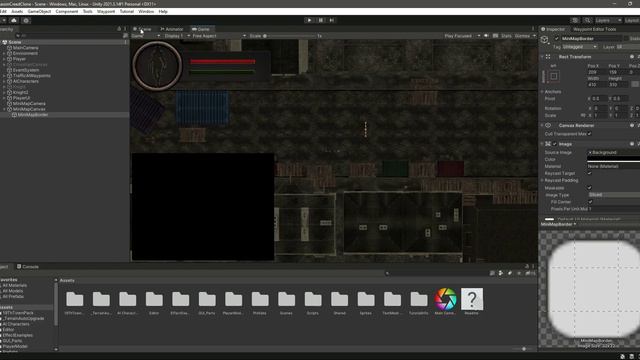640x360 pixels.
Task: Open the Inspector tab
Action: click(553, 29)
